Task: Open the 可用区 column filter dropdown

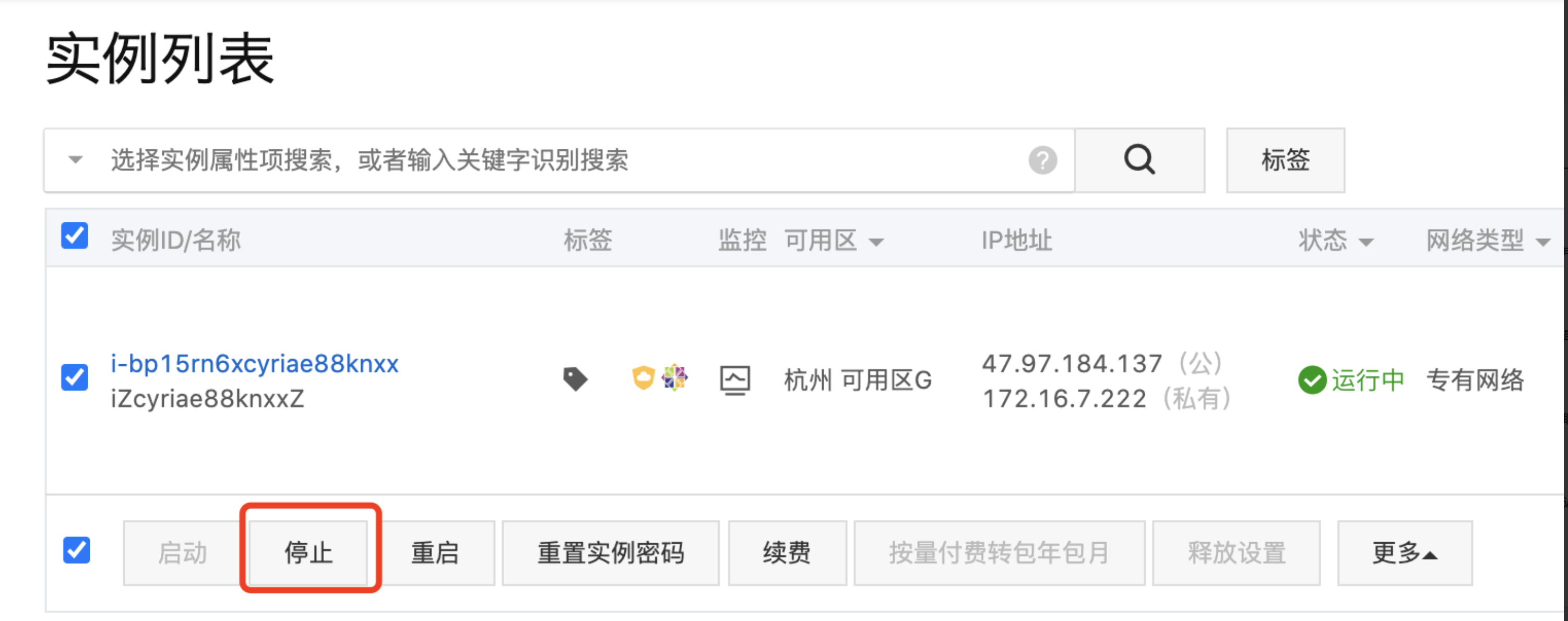Action: pyautogui.click(x=876, y=242)
